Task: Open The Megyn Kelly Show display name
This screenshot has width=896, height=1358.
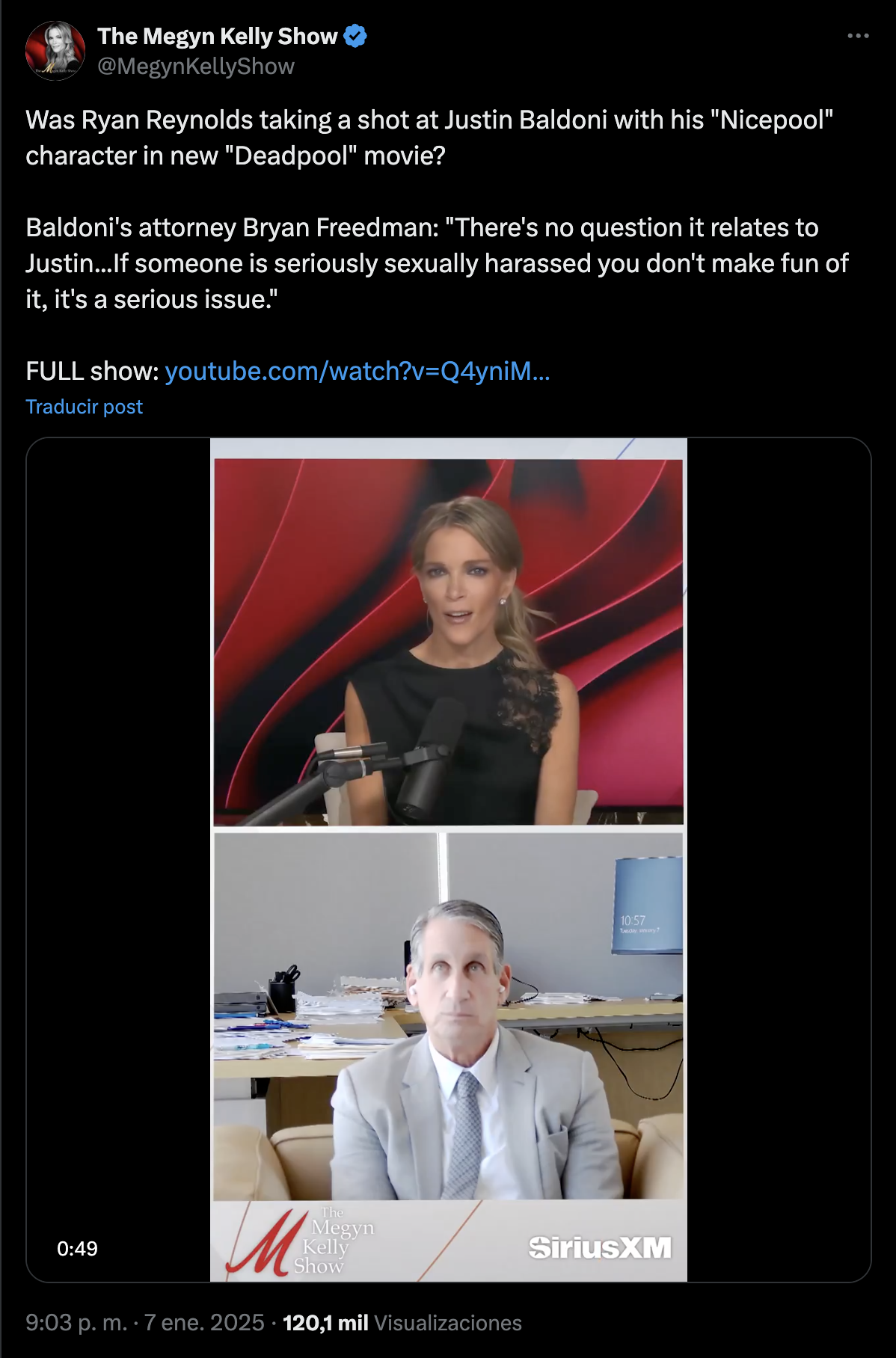Action: click(x=218, y=36)
